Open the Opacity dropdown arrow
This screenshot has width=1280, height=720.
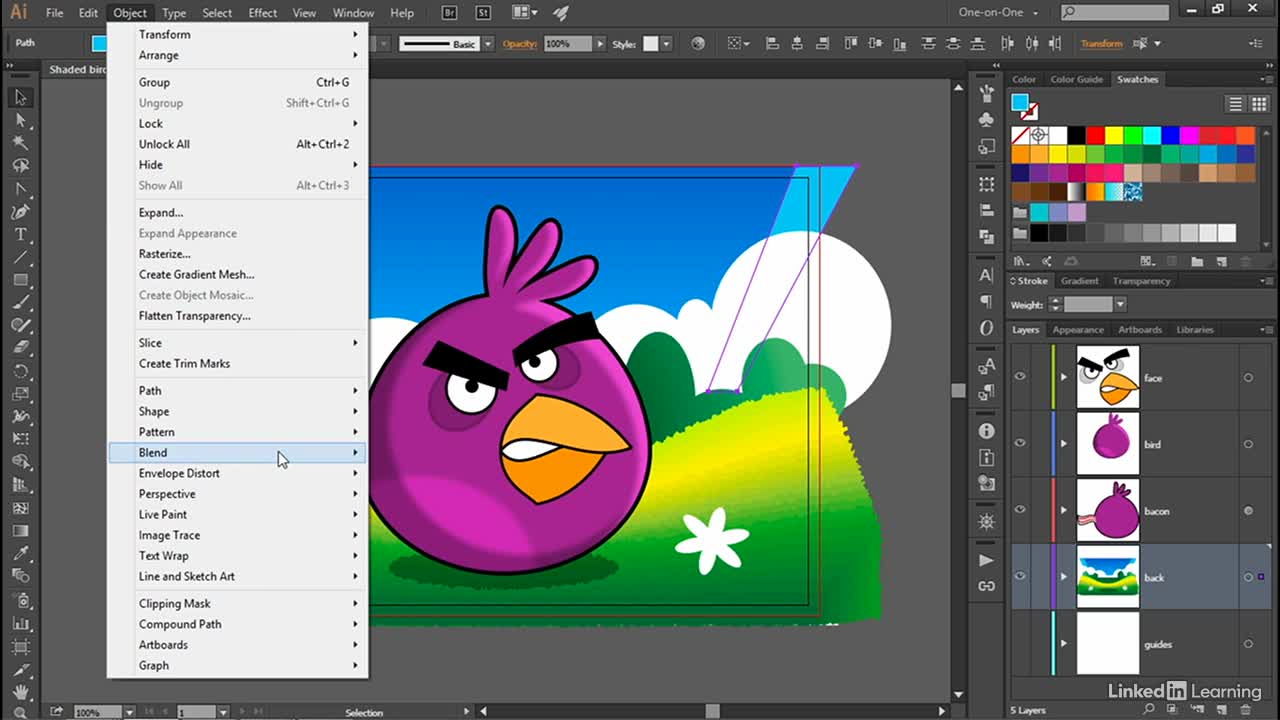coord(600,44)
